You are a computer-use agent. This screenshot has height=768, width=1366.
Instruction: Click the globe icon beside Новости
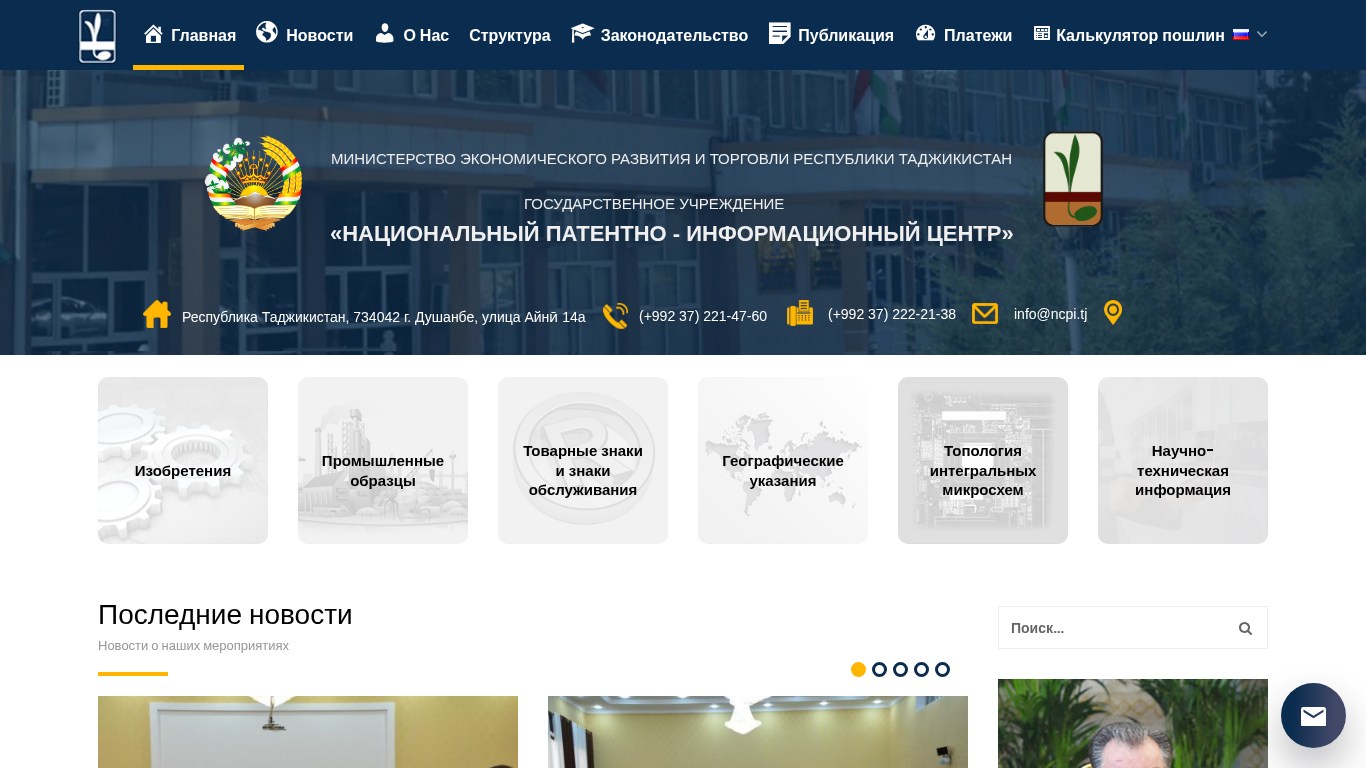point(266,32)
